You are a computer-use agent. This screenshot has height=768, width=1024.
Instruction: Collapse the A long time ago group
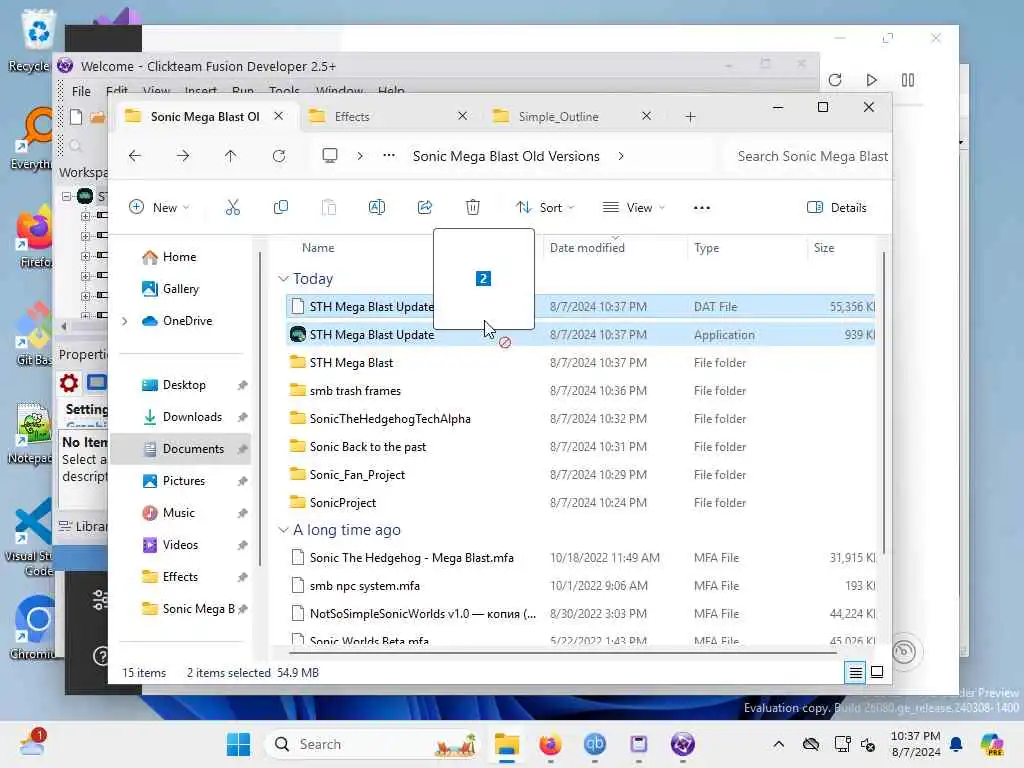[283, 530]
